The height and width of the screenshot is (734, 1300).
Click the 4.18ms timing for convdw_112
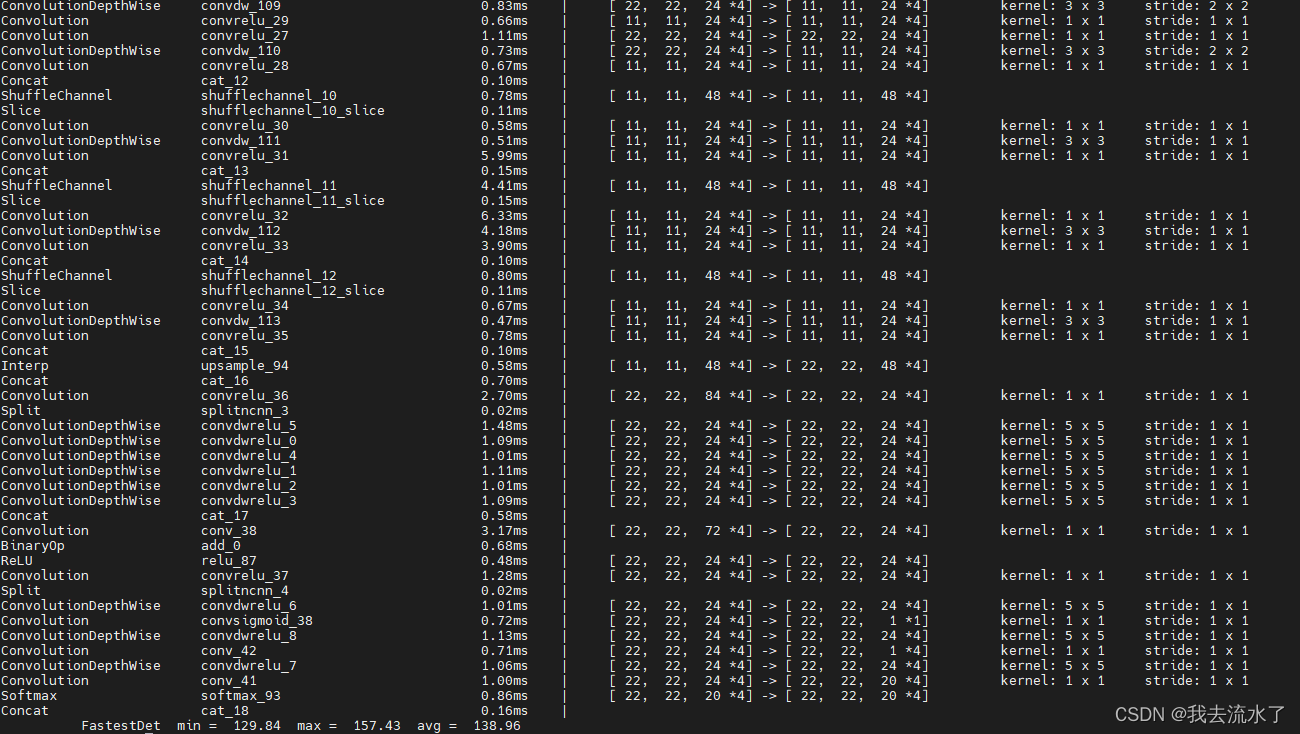[505, 231]
